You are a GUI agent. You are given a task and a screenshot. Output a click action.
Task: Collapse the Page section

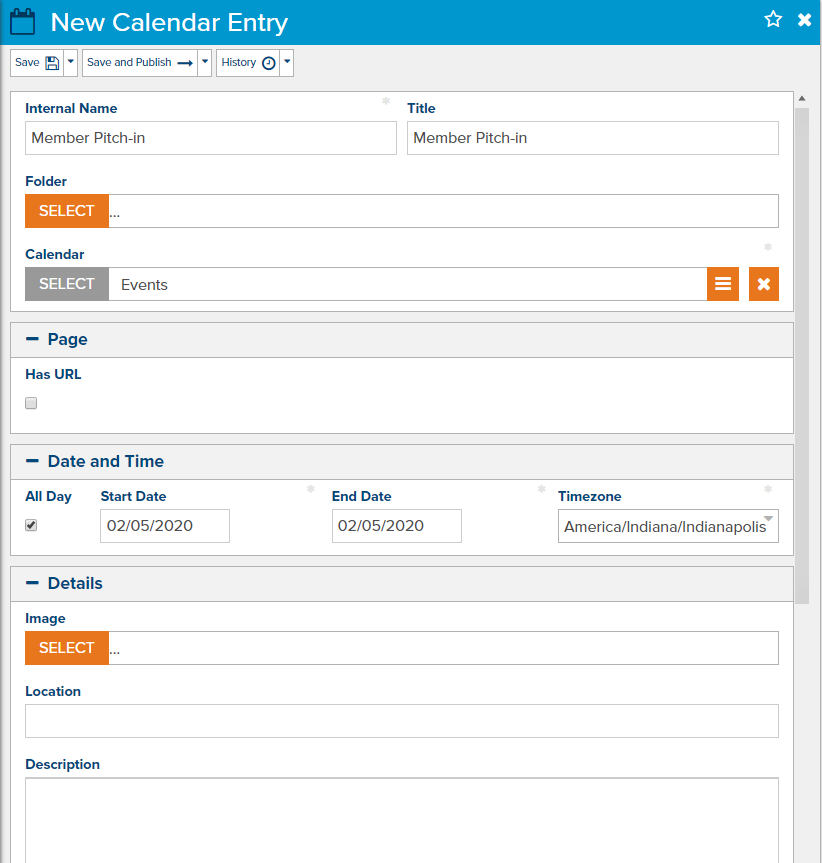coord(32,339)
